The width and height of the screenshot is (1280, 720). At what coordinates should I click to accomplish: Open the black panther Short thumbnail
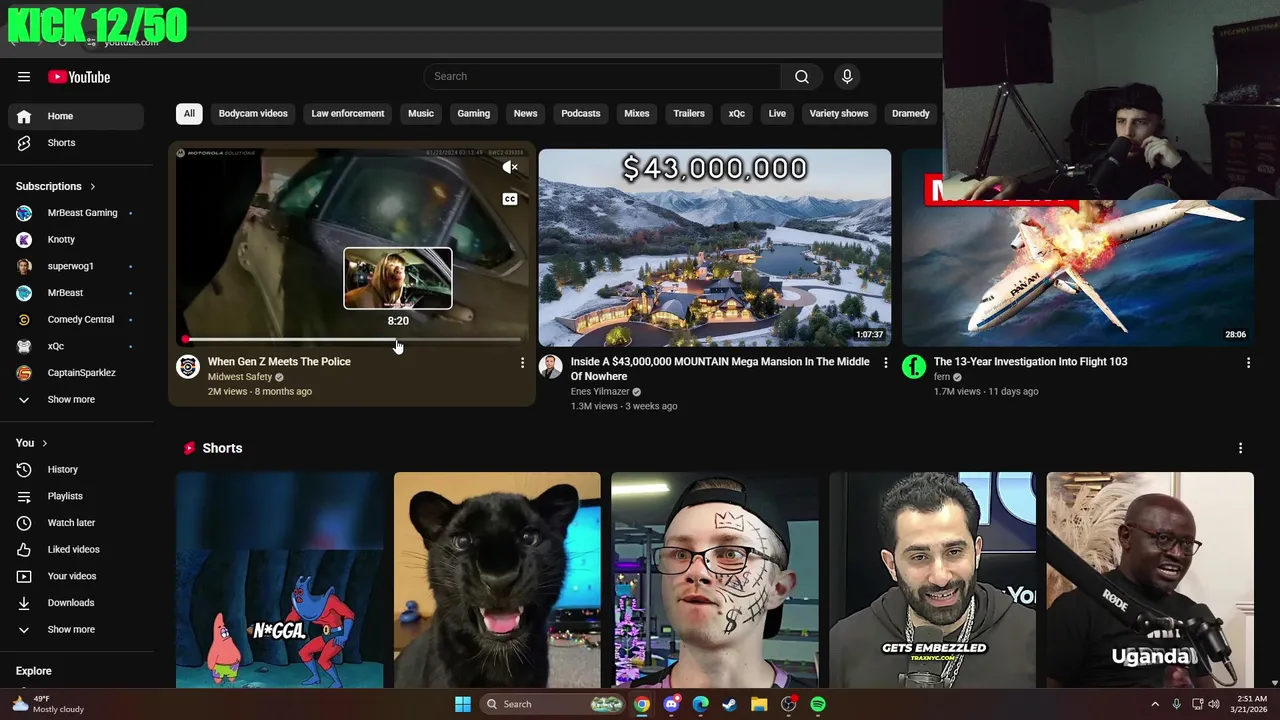497,580
